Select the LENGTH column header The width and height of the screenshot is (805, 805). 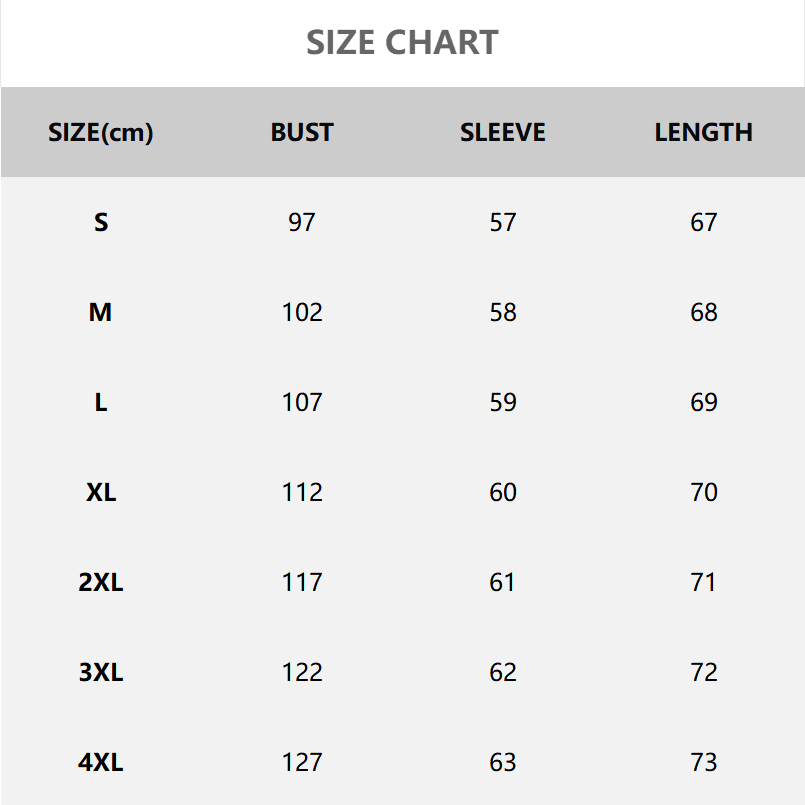point(704,132)
